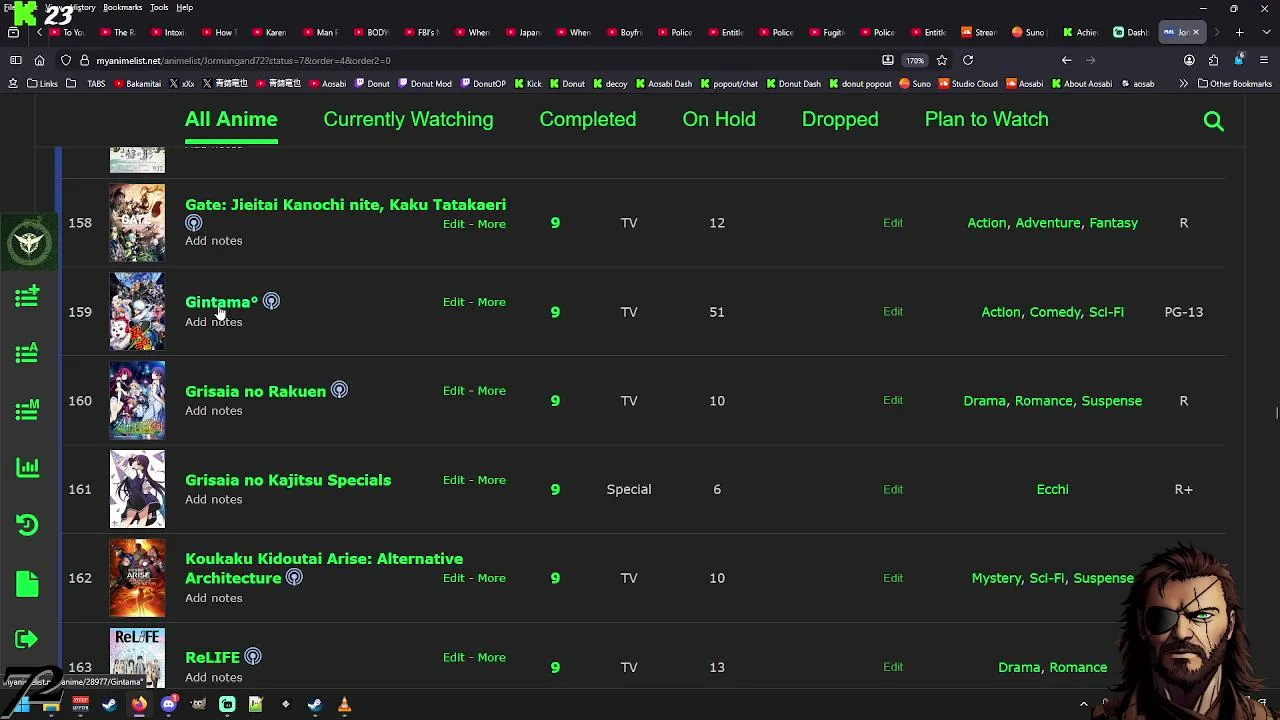Viewport: 1280px width, 720px height.
Task: Click the Ecchi genre tag
Action: tap(1052, 489)
